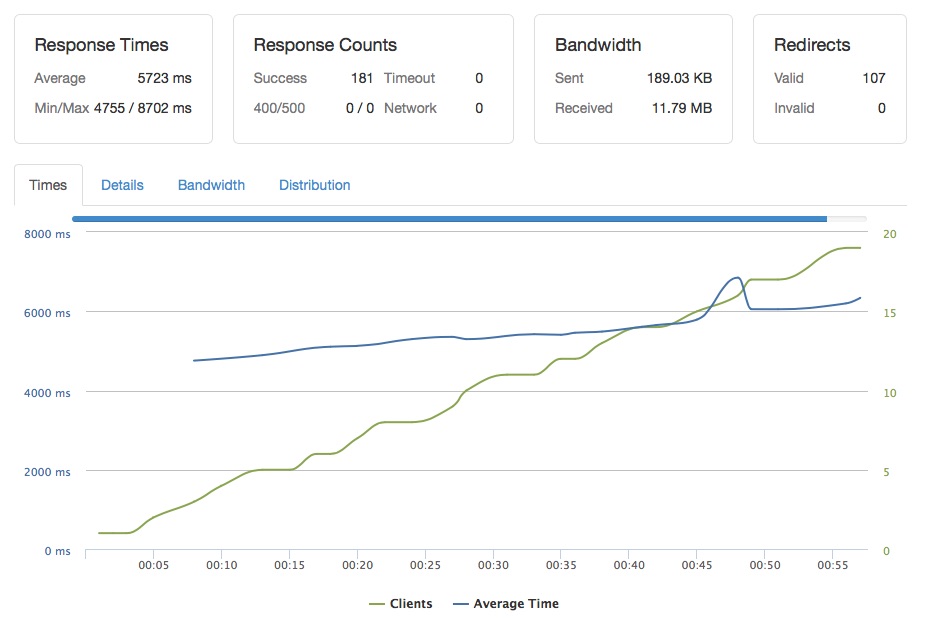Click the Response Counts card heading
Screen dimensions: 947x618
pos(325,45)
